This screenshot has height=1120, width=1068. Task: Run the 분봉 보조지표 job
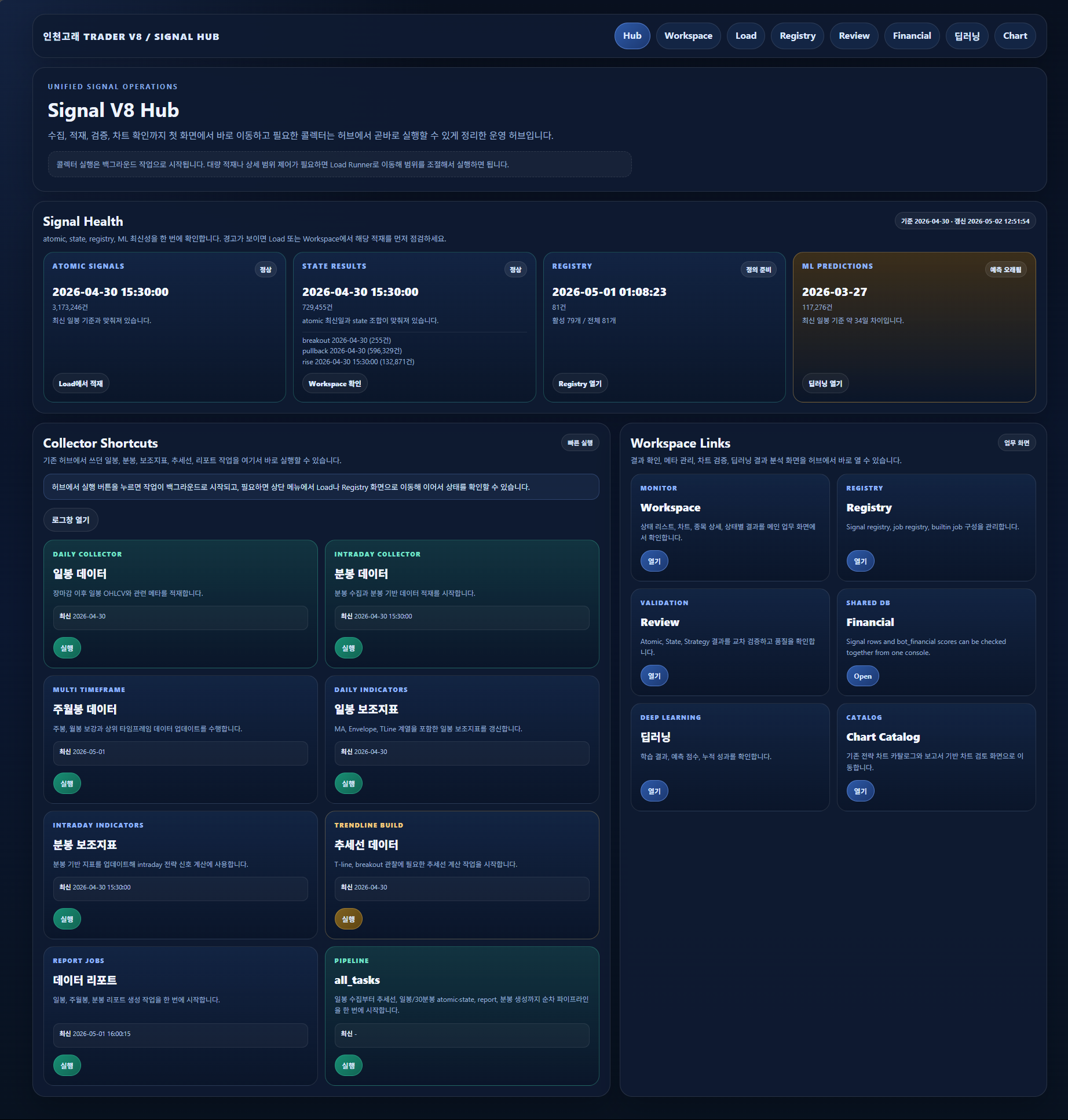67,919
